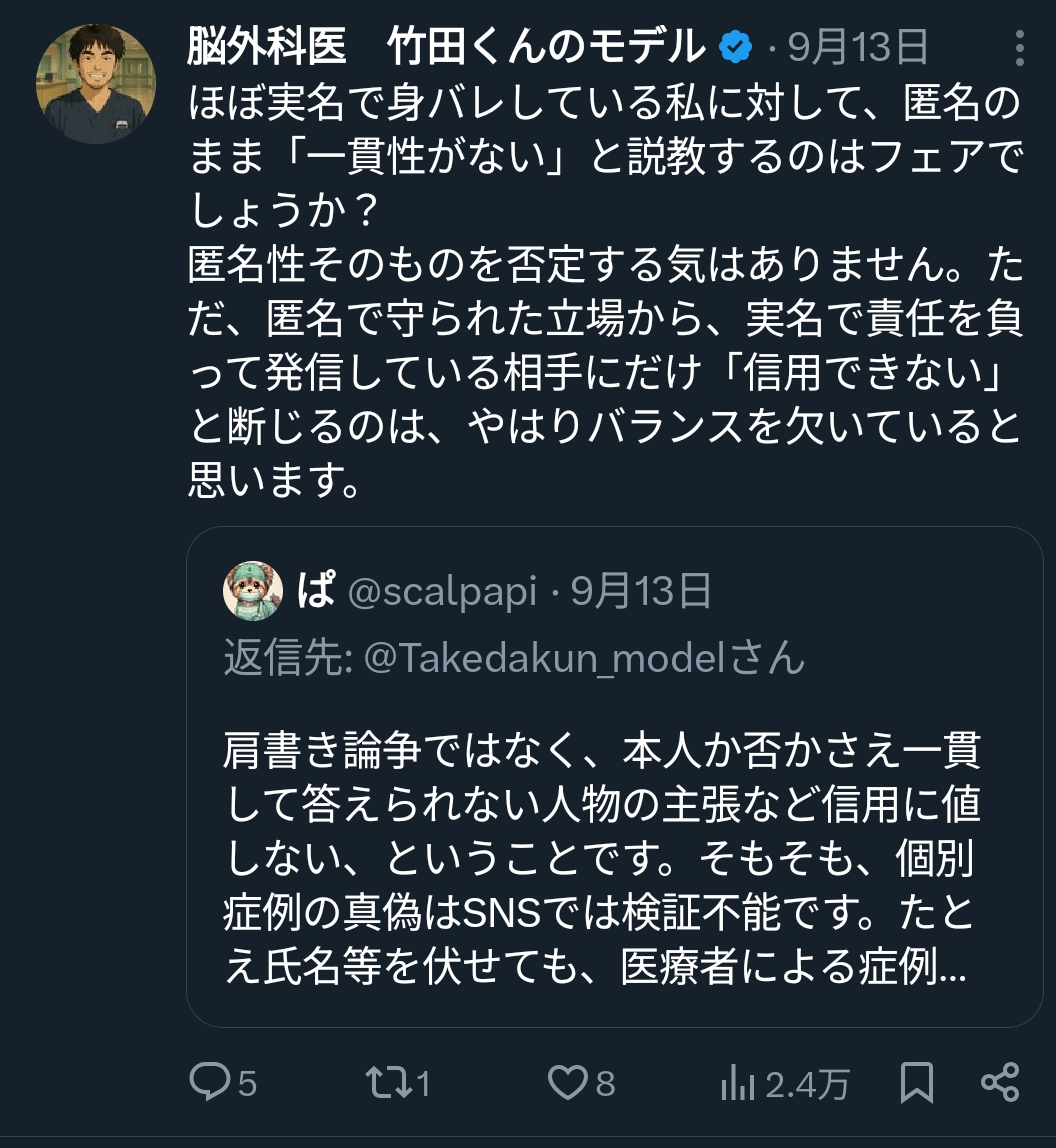Tap the quoted user's animal avatar
The width and height of the screenshot is (1056, 1148).
coord(252,591)
